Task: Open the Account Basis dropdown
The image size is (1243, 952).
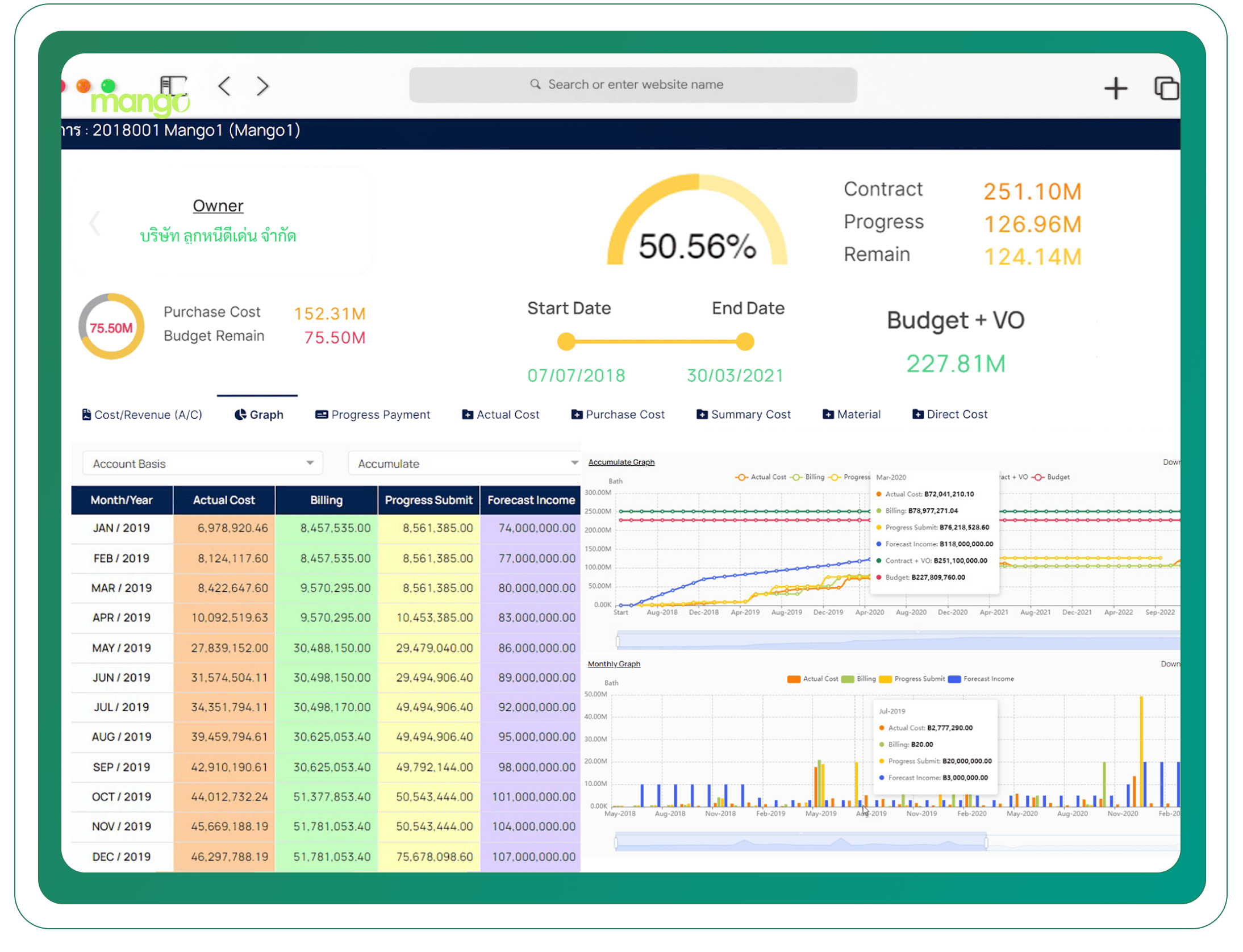Action: (202, 464)
